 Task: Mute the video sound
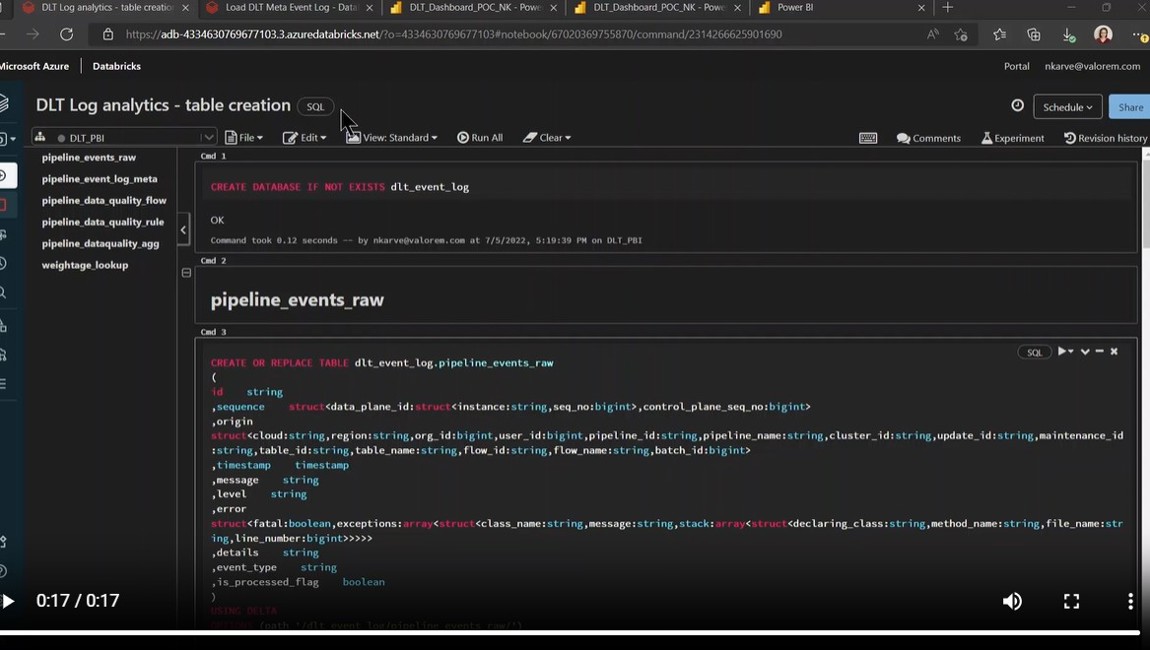point(1012,601)
